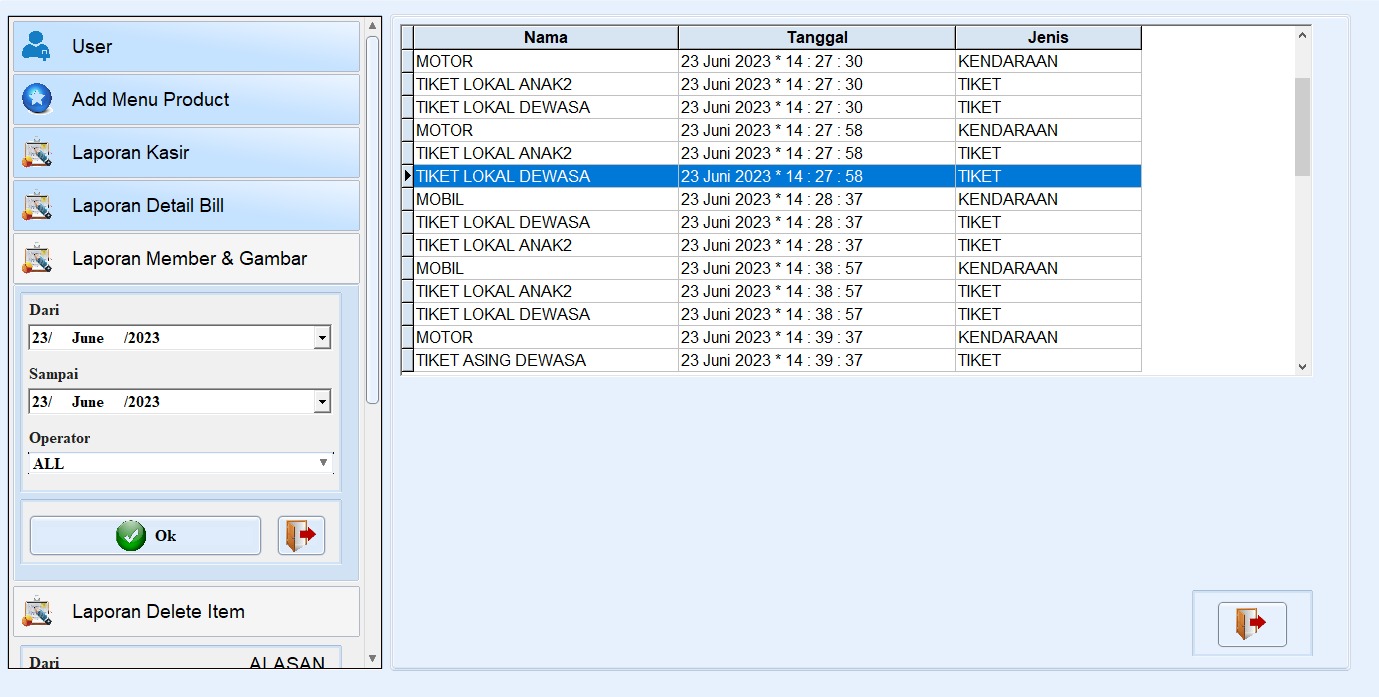Click the exit door button below the table

pos(1252,624)
